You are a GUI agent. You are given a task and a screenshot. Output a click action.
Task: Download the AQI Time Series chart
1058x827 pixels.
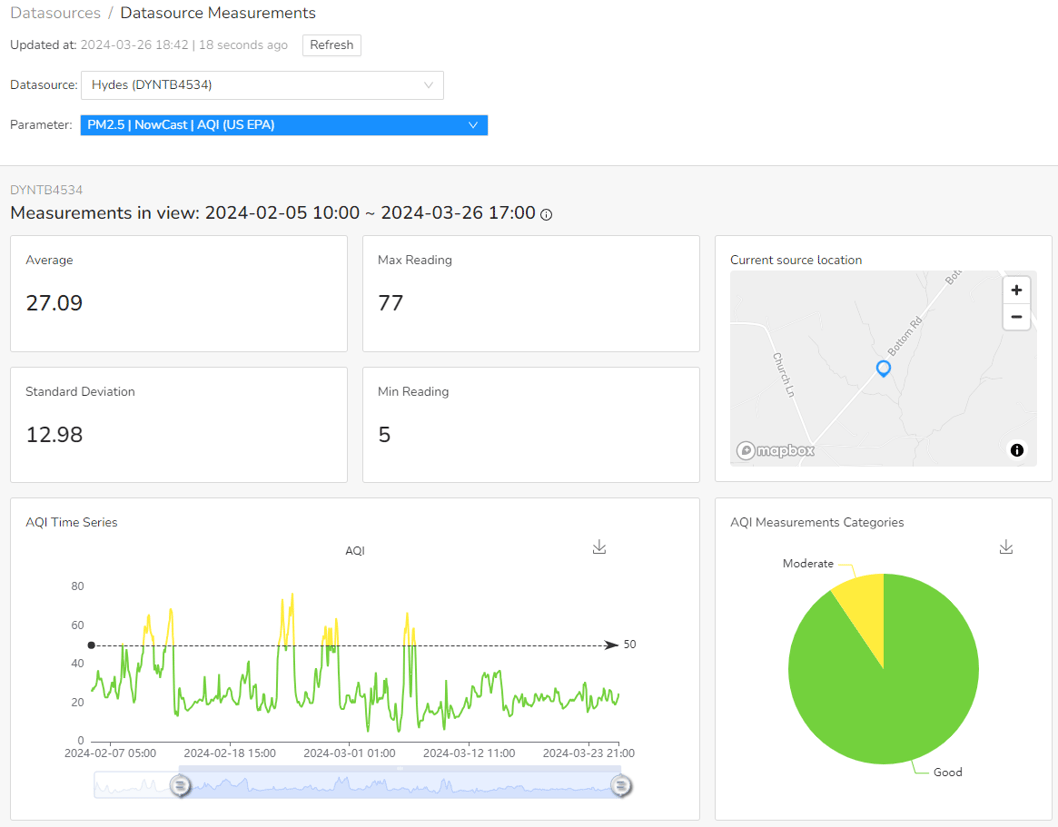point(599,547)
